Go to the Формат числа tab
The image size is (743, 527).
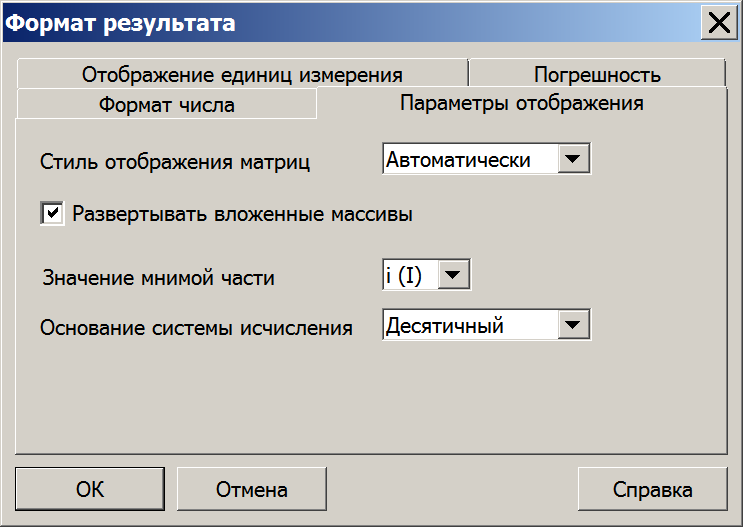pyautogui.click(x=166, y=104)
